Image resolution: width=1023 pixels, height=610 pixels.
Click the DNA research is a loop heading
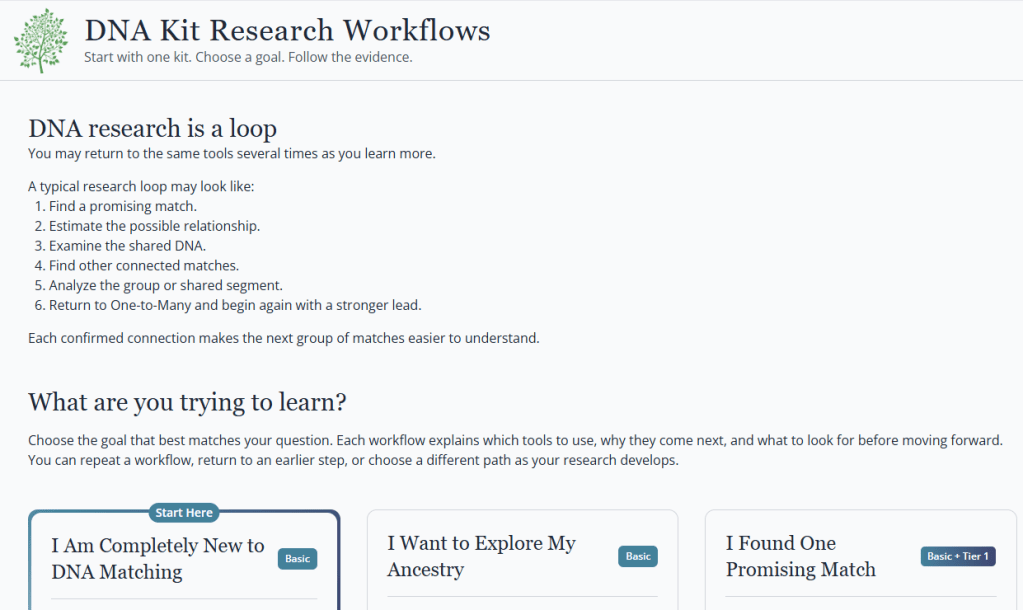coord(152,128)
